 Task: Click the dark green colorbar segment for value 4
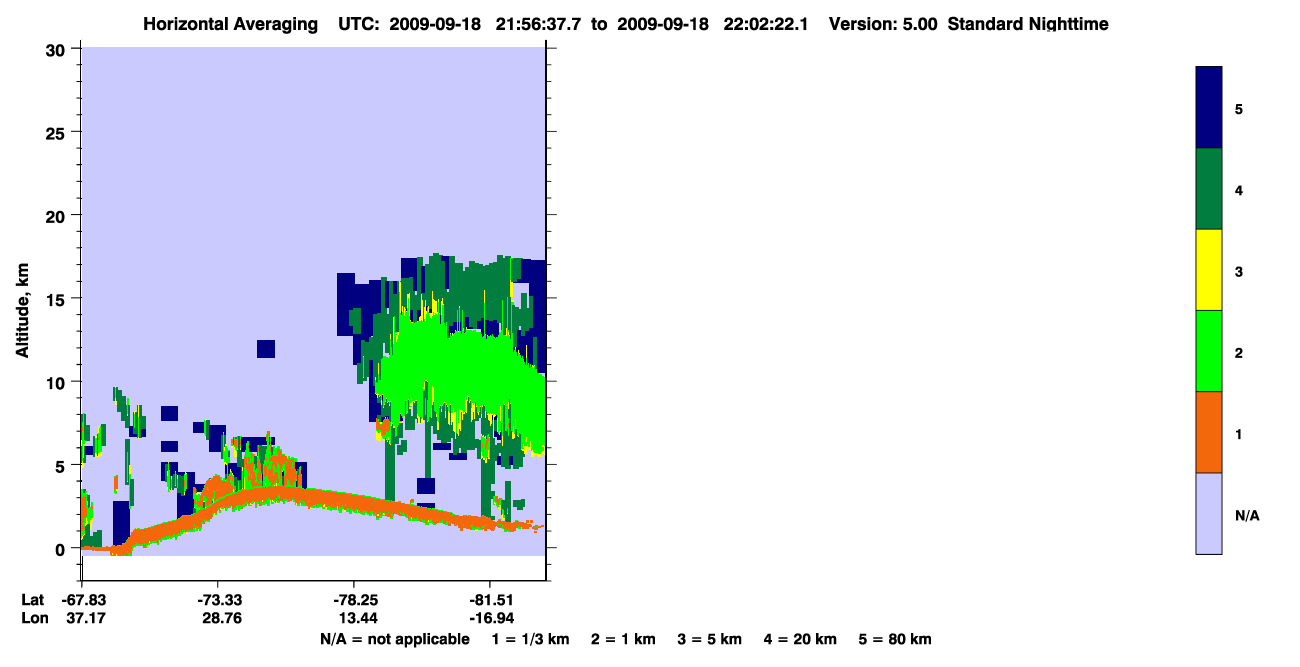point(1209,189)
